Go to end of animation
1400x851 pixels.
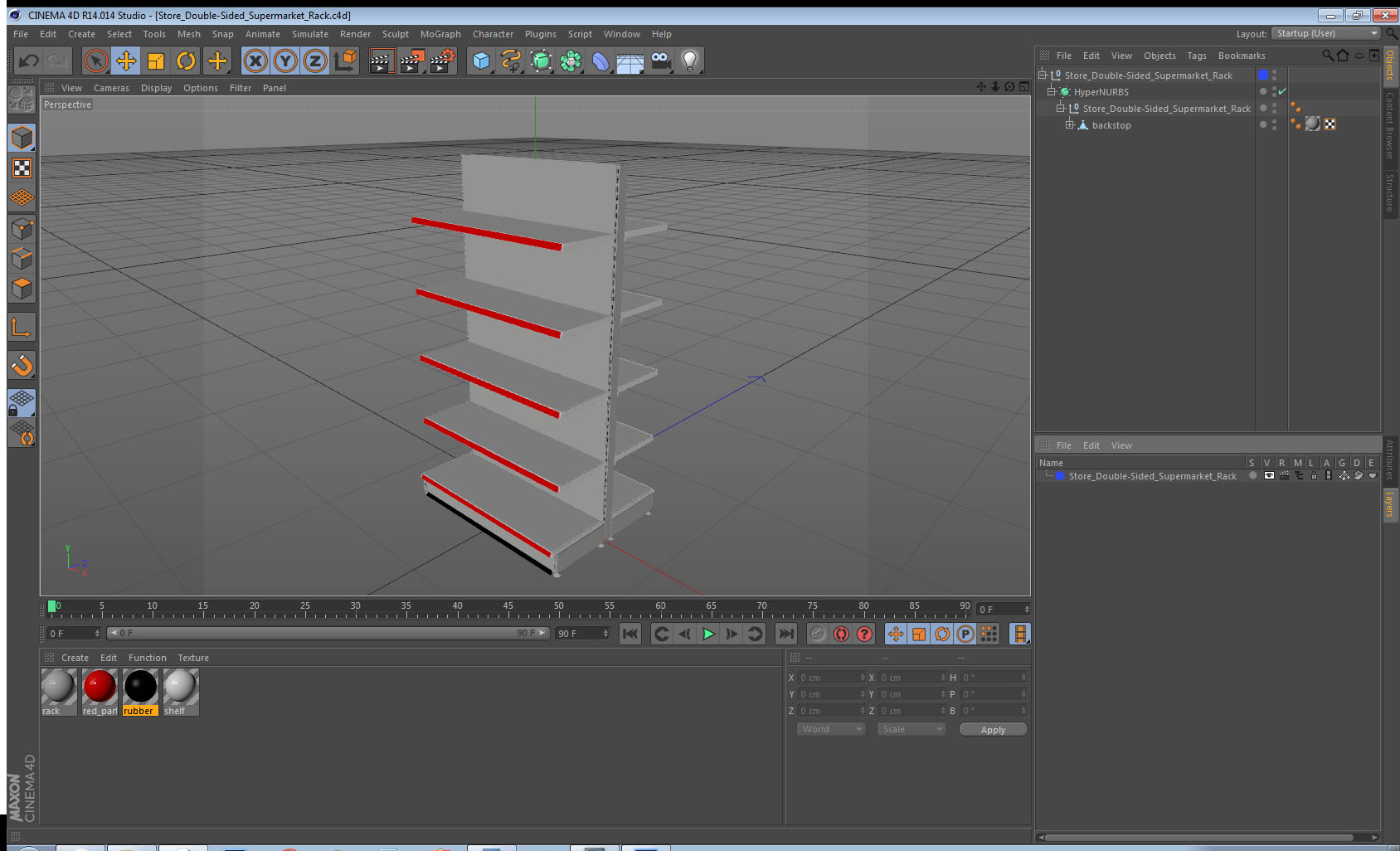coord(786,634)
